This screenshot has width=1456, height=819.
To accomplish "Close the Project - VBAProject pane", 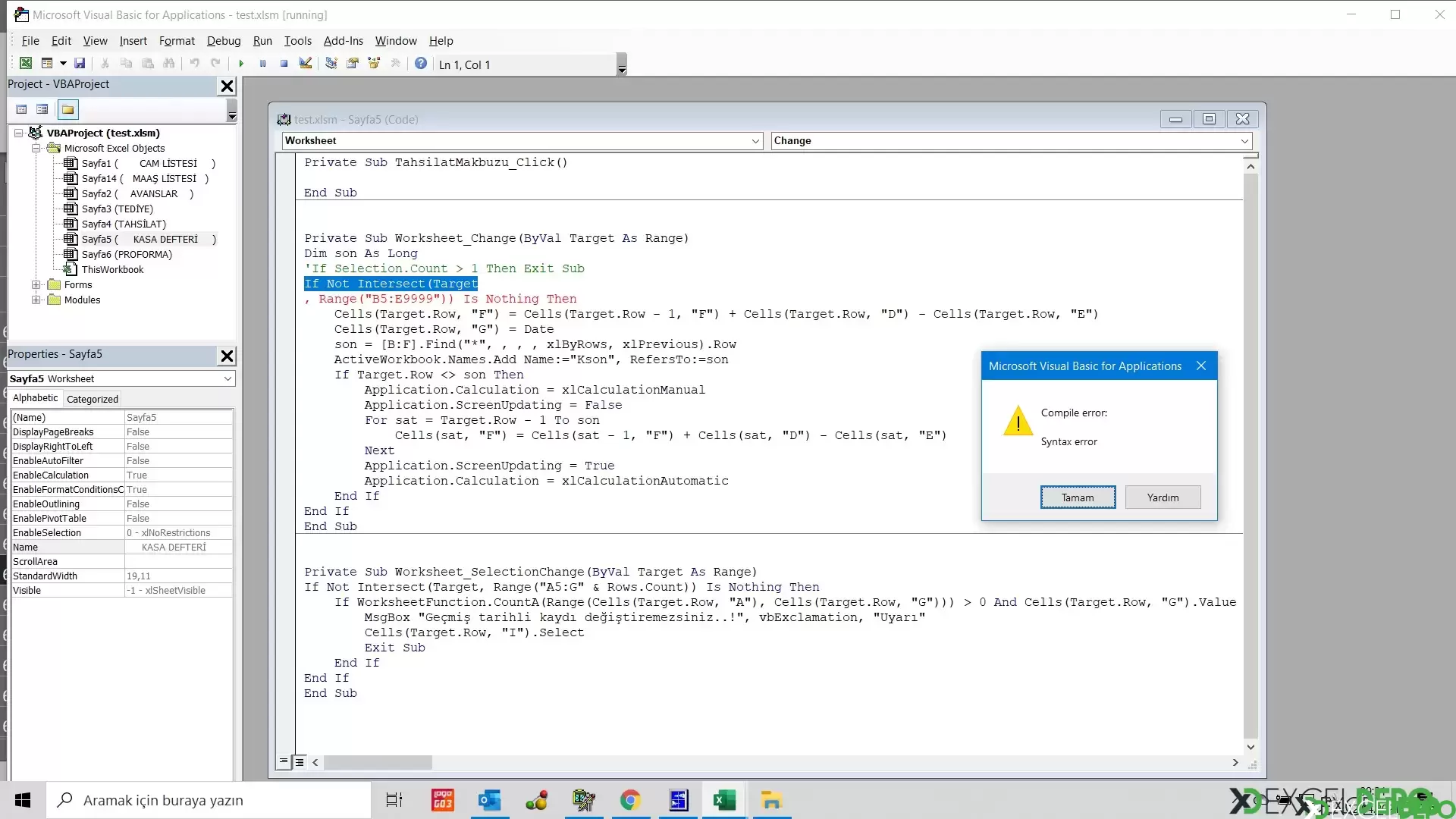I will tap(227, 86).
